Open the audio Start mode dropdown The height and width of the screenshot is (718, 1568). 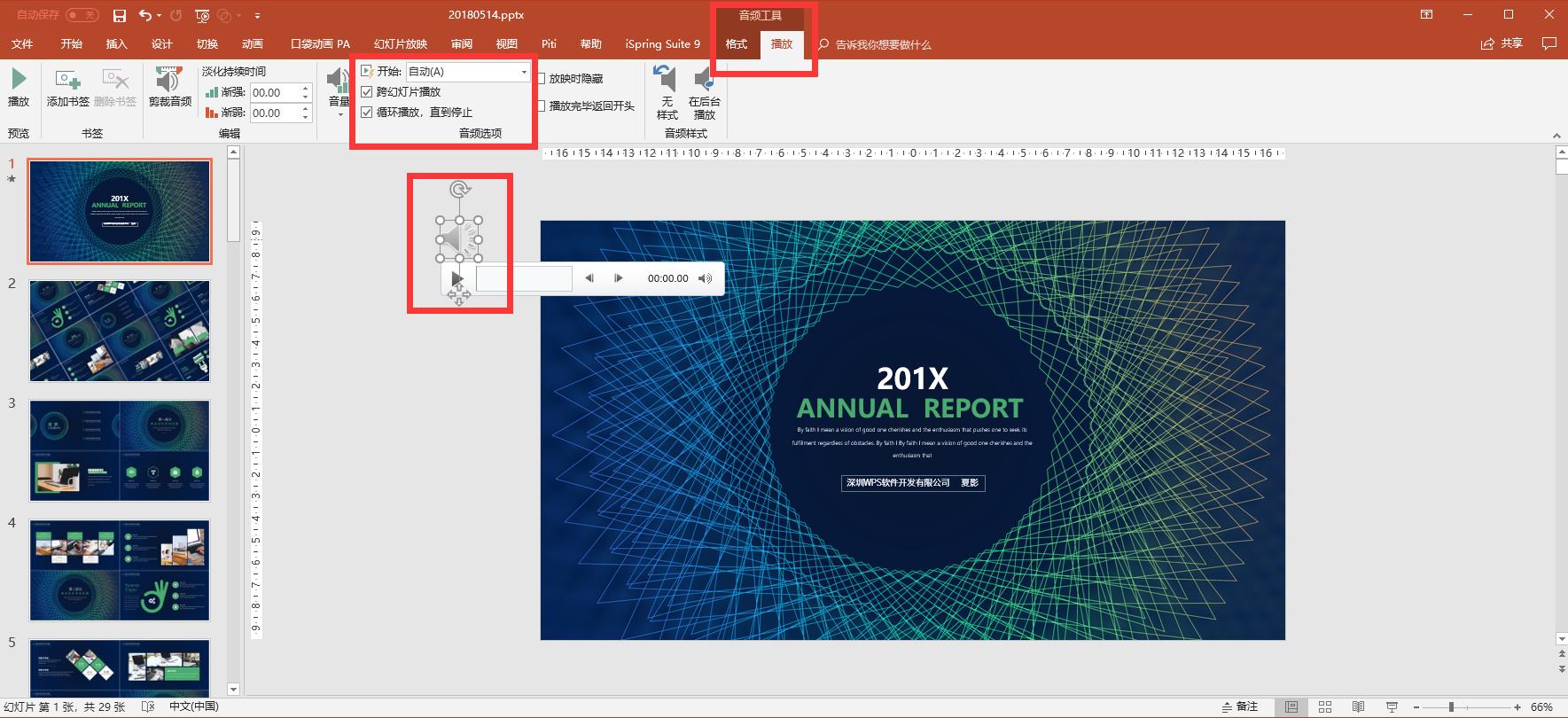click(x=524, y=72)
